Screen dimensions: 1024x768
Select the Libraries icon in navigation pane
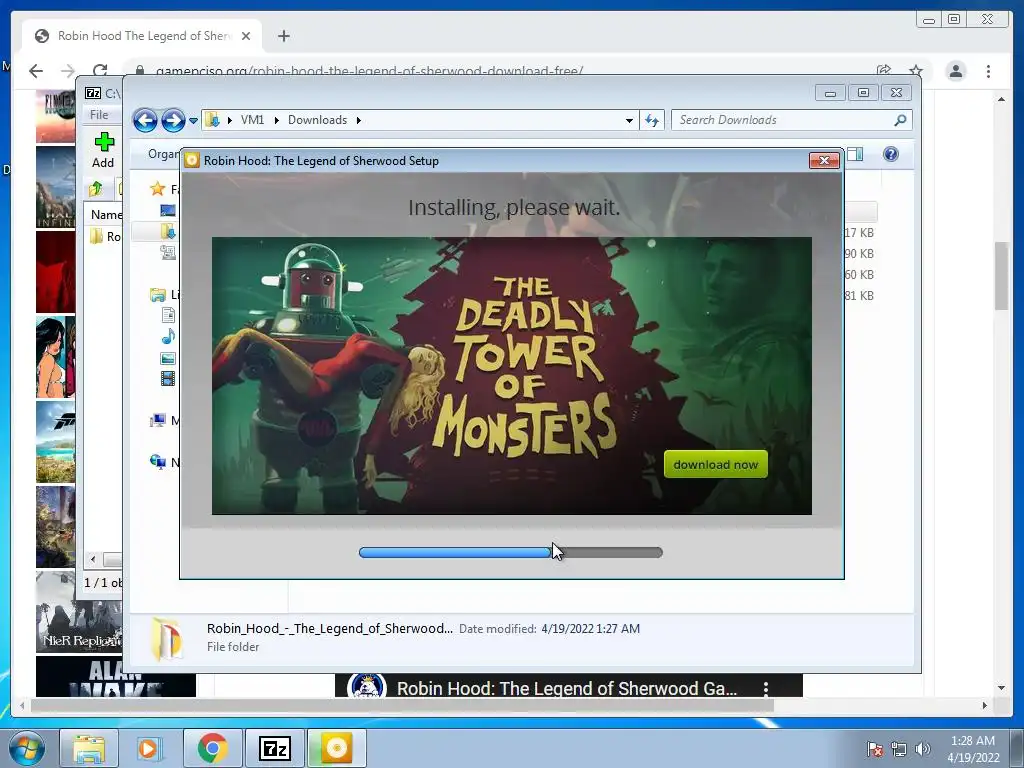(x=157, y=295)
